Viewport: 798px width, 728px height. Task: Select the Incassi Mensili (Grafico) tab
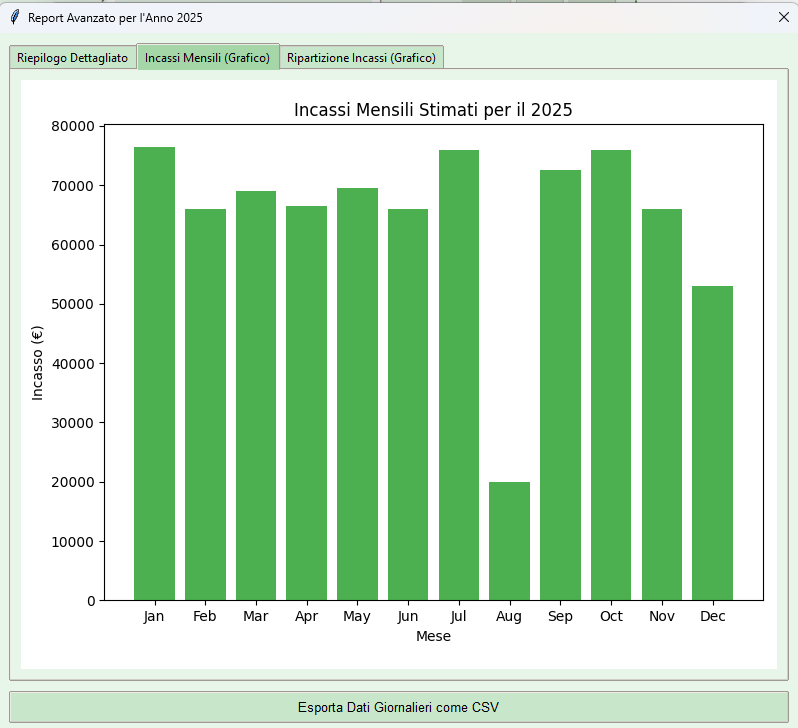pos(208,58)
